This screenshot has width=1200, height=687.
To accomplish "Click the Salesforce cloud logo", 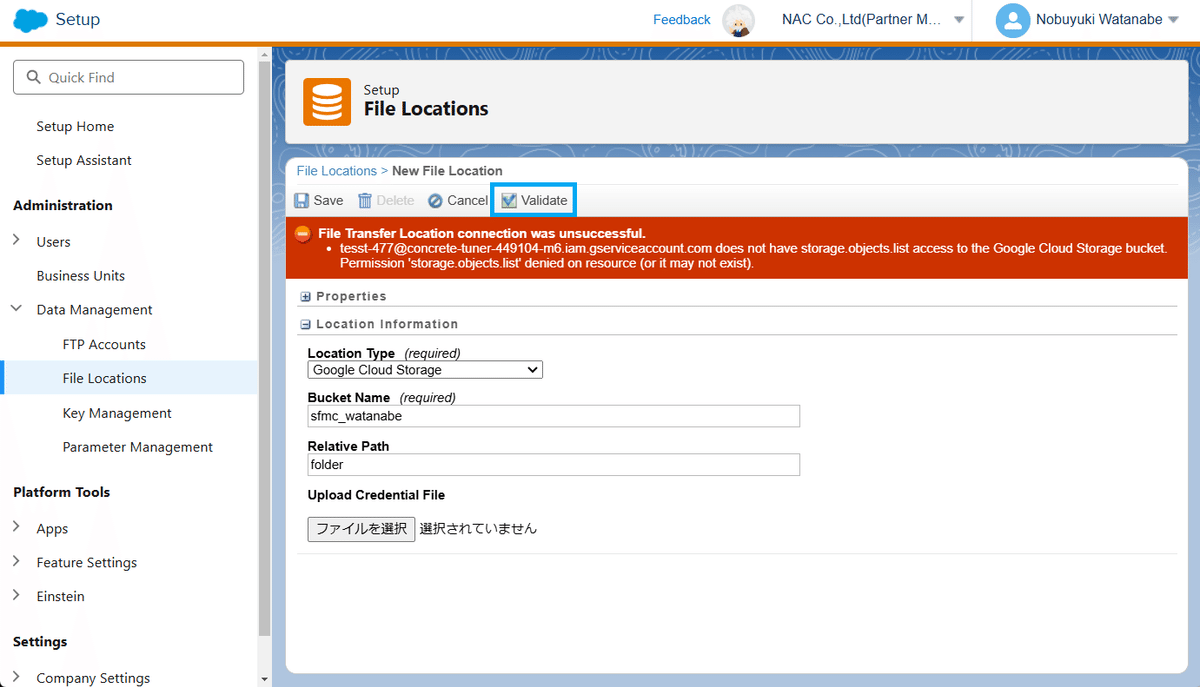I will (x=30, y=20).
